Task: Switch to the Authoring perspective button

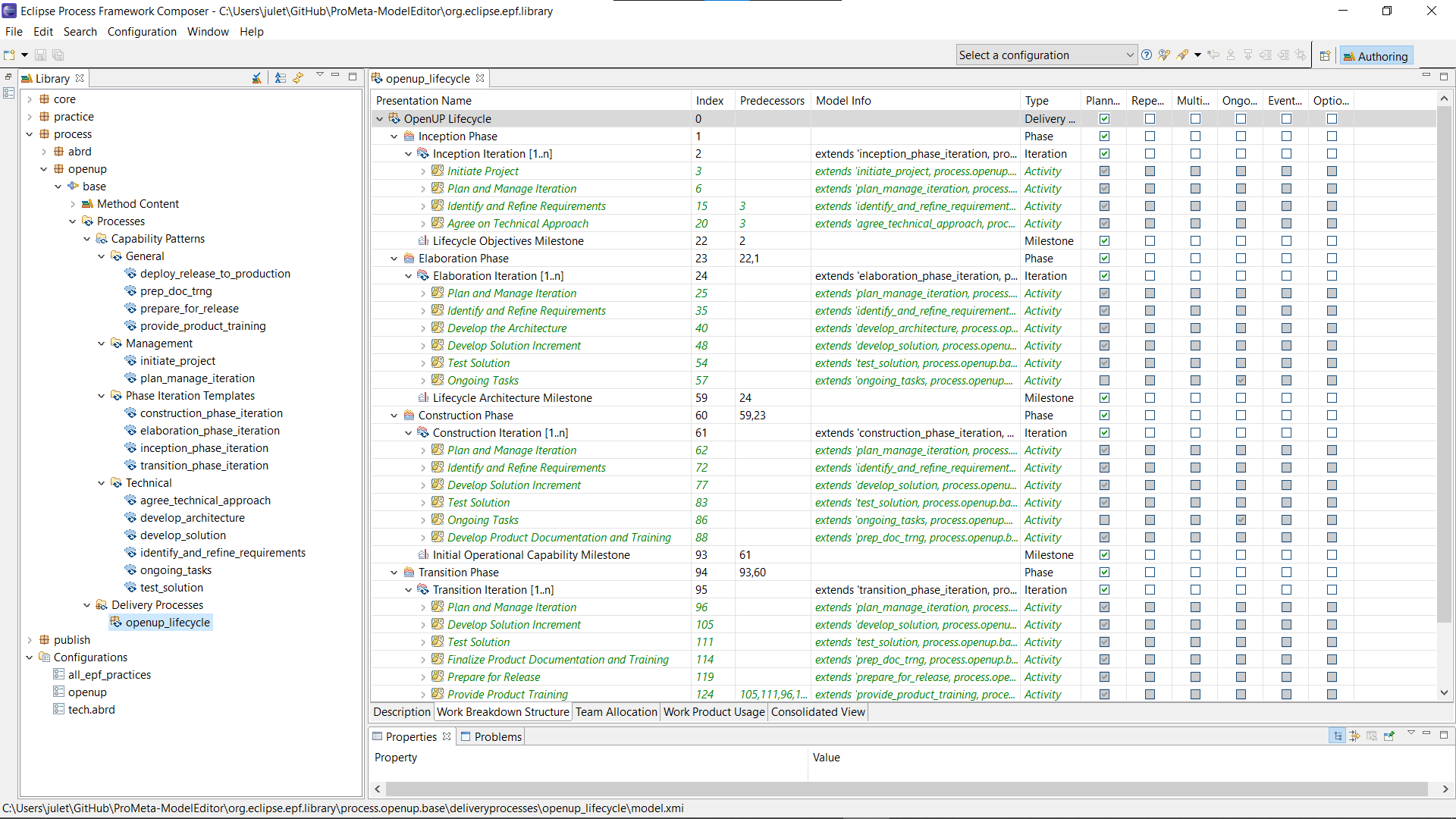Action: [1376, 56]
